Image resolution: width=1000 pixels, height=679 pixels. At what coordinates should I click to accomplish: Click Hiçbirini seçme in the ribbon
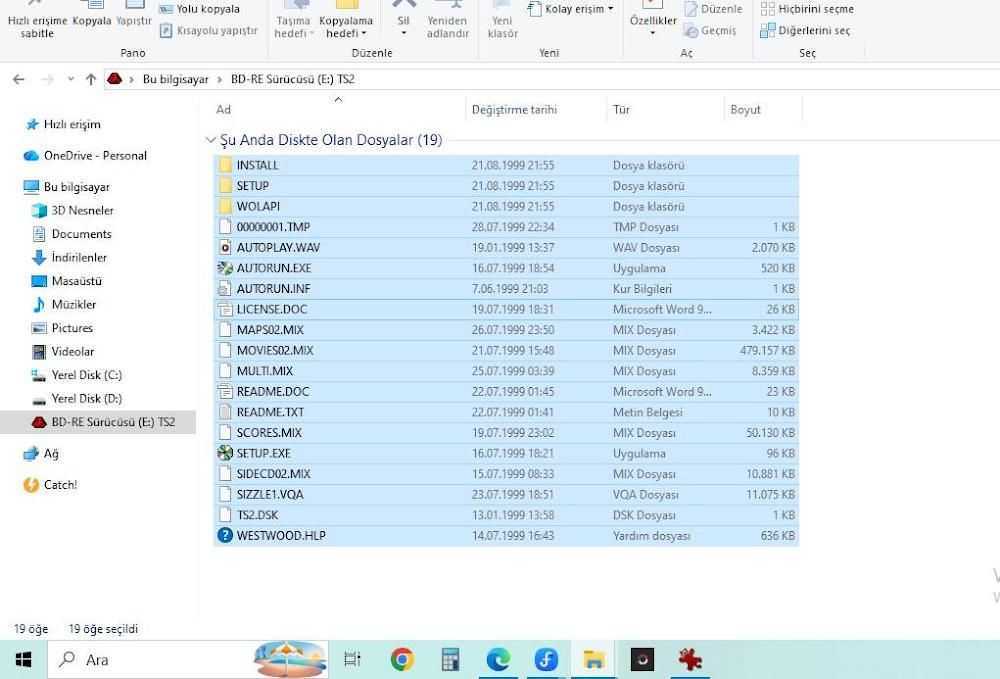[807, 9]
